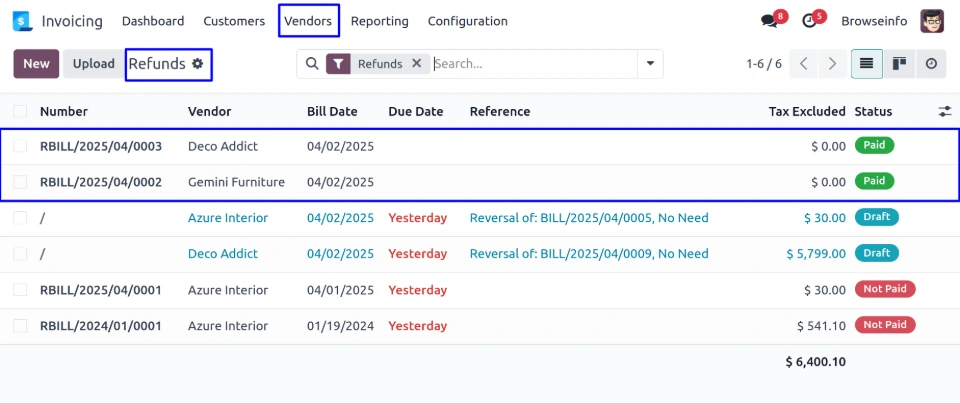The image size is (960, 403).
Task: Click the user avatar picture
Action: point(931,21)
